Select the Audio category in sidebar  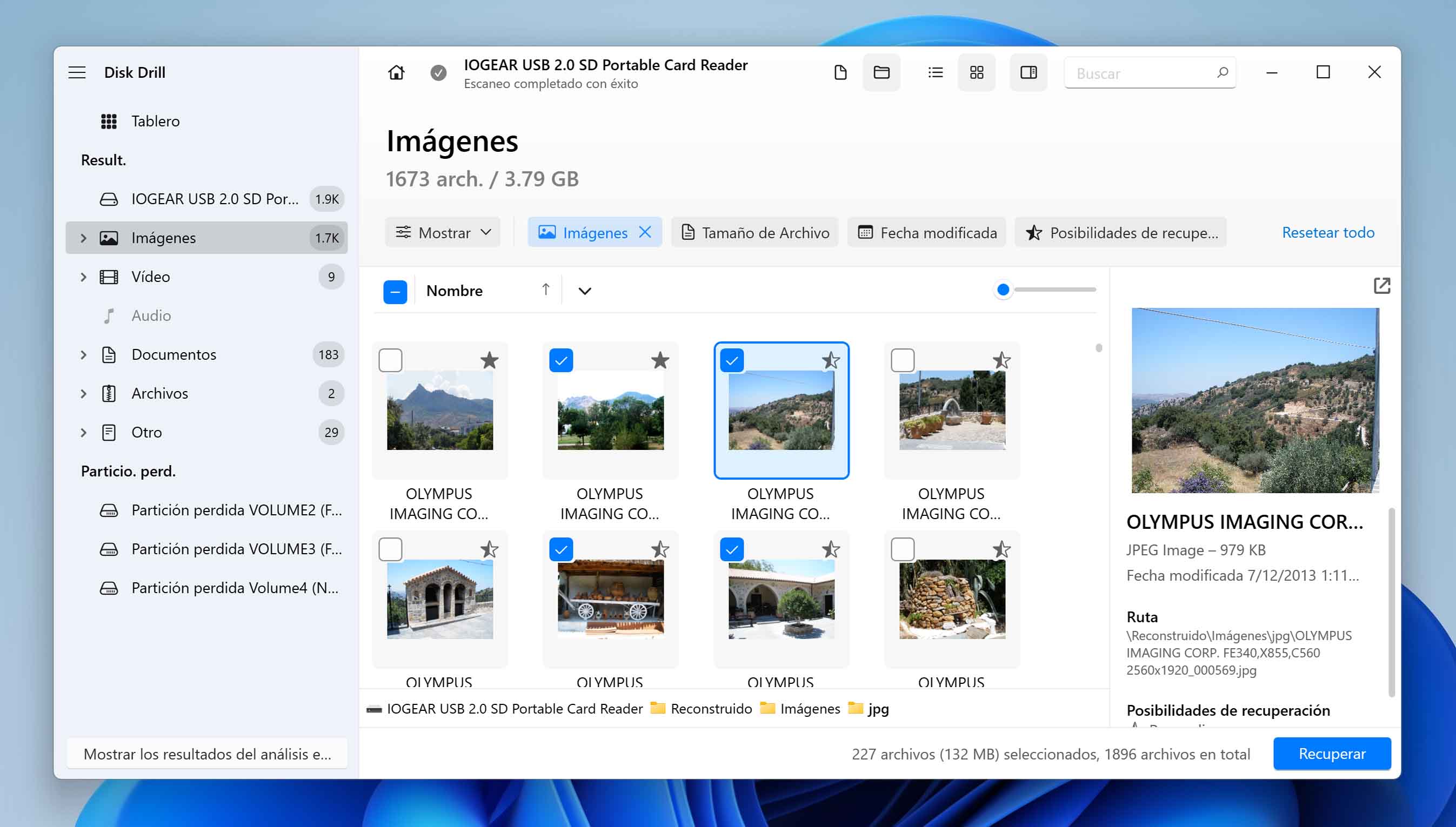coord(206,315)
